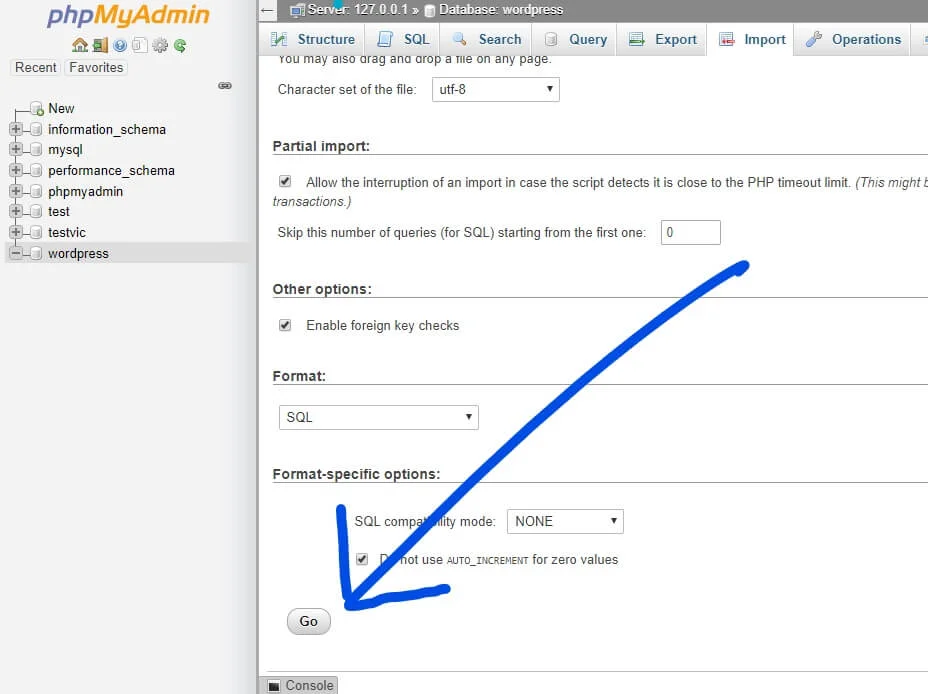Click the magnifier icon on Search tab
The image size is (928, 694).
tap(460, 39)
